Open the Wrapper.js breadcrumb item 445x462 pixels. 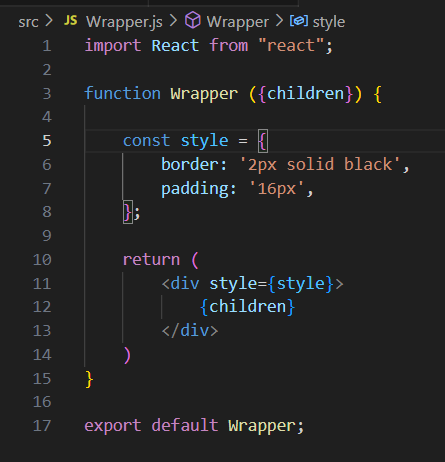(x=124, y=22)
